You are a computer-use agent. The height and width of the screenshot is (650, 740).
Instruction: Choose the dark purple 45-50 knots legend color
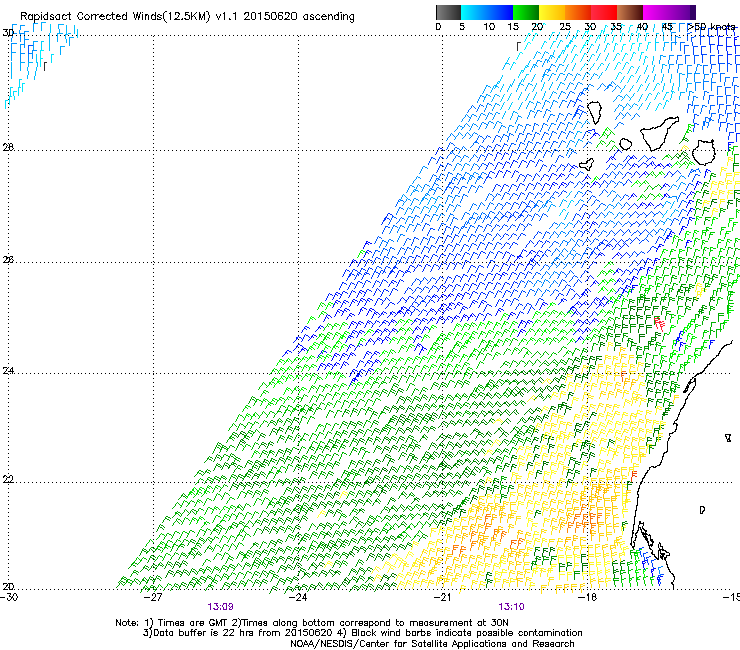(682, 12)
